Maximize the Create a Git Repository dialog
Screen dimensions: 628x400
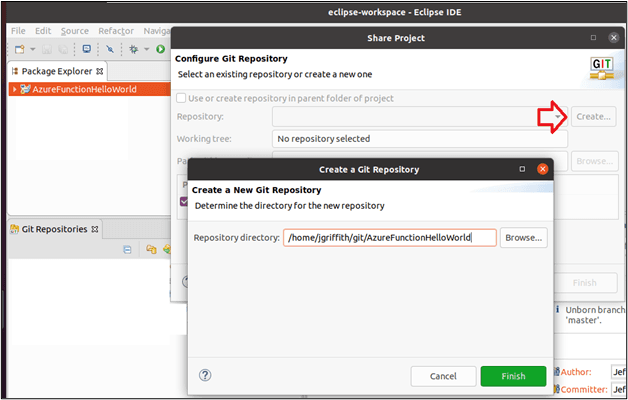tap(522, 169)
